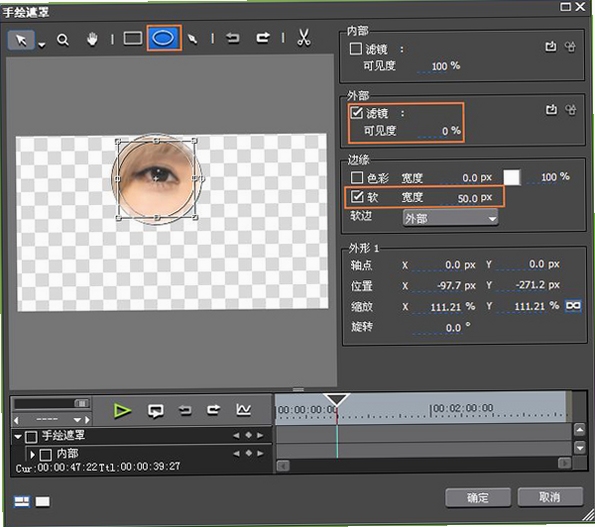Enable the 内部 滤镜 checkbox

pos(356,49)
